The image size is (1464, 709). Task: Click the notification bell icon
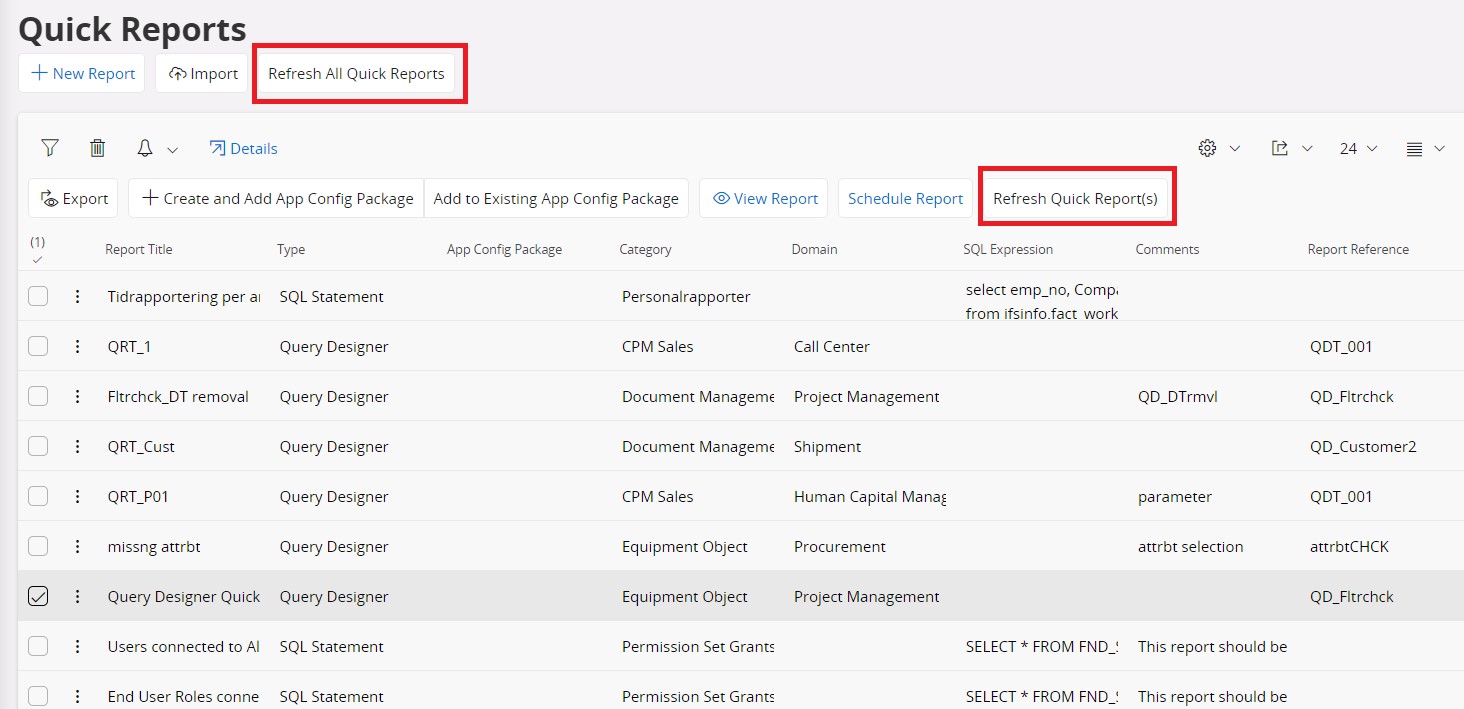[146, 147]
